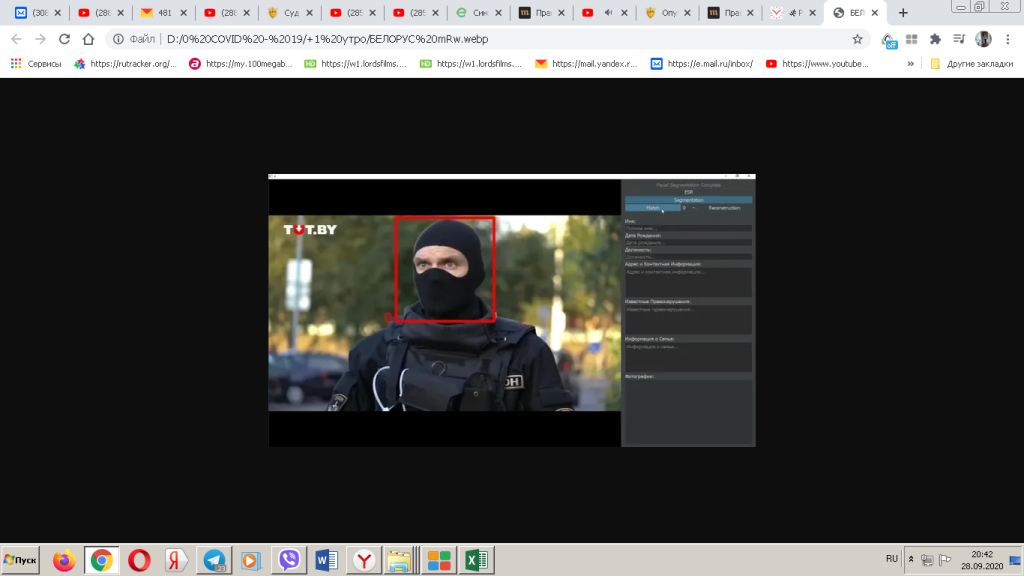Open Firefox from the taskbar

(x=64, y=560)
